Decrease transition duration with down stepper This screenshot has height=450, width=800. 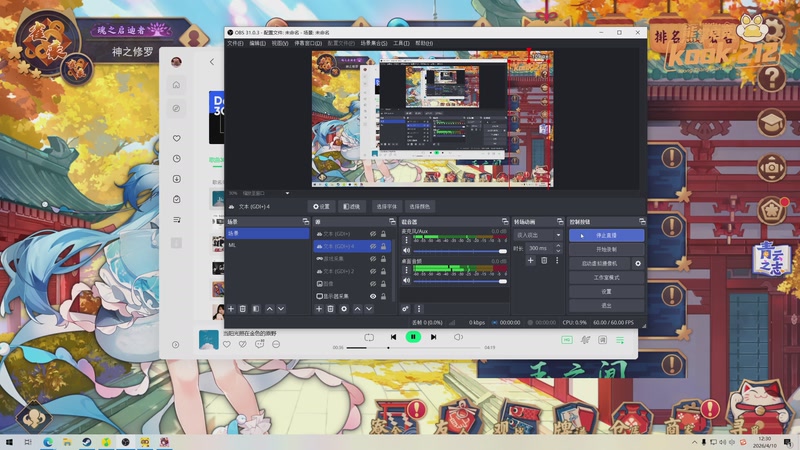[558, 251]
